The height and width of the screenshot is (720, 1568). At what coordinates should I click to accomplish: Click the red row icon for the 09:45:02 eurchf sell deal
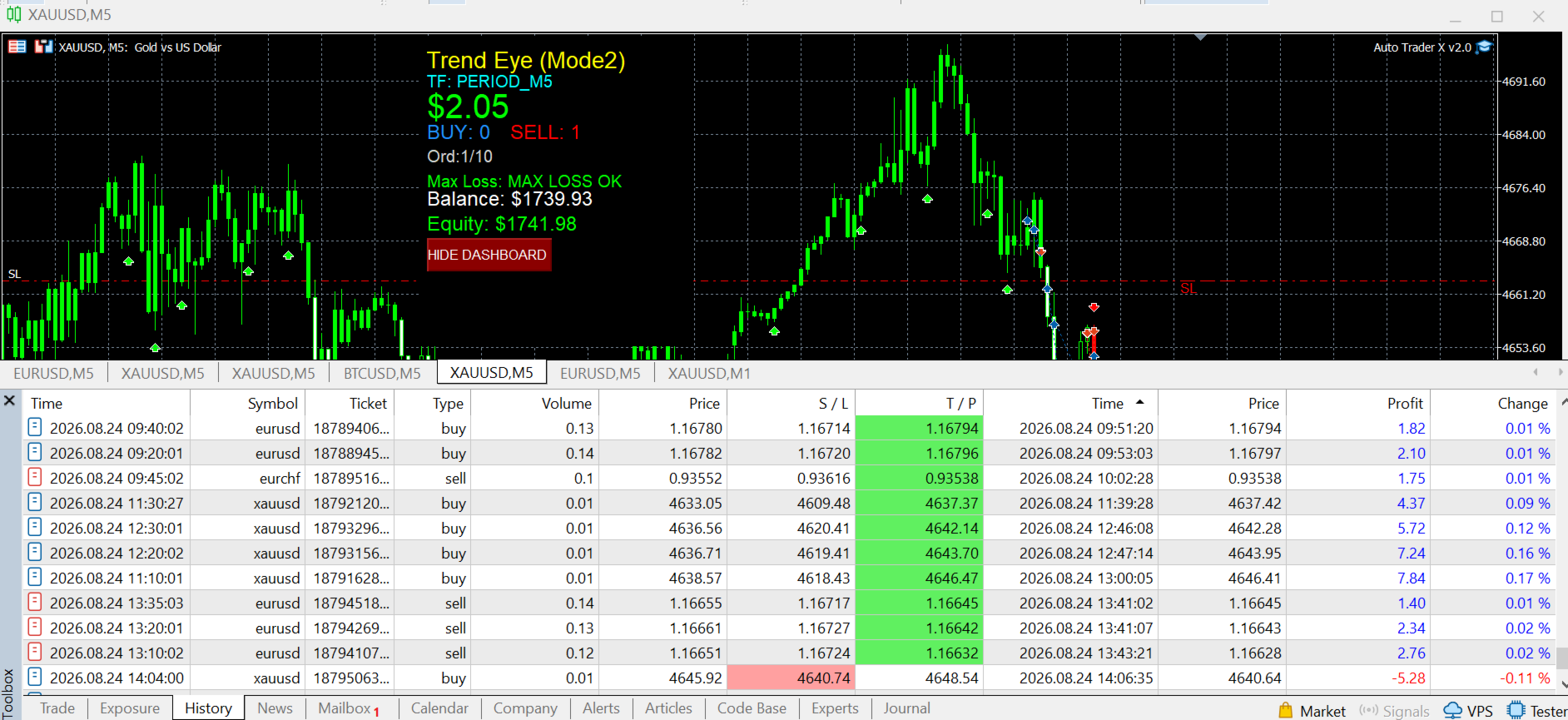pos(35,478)
